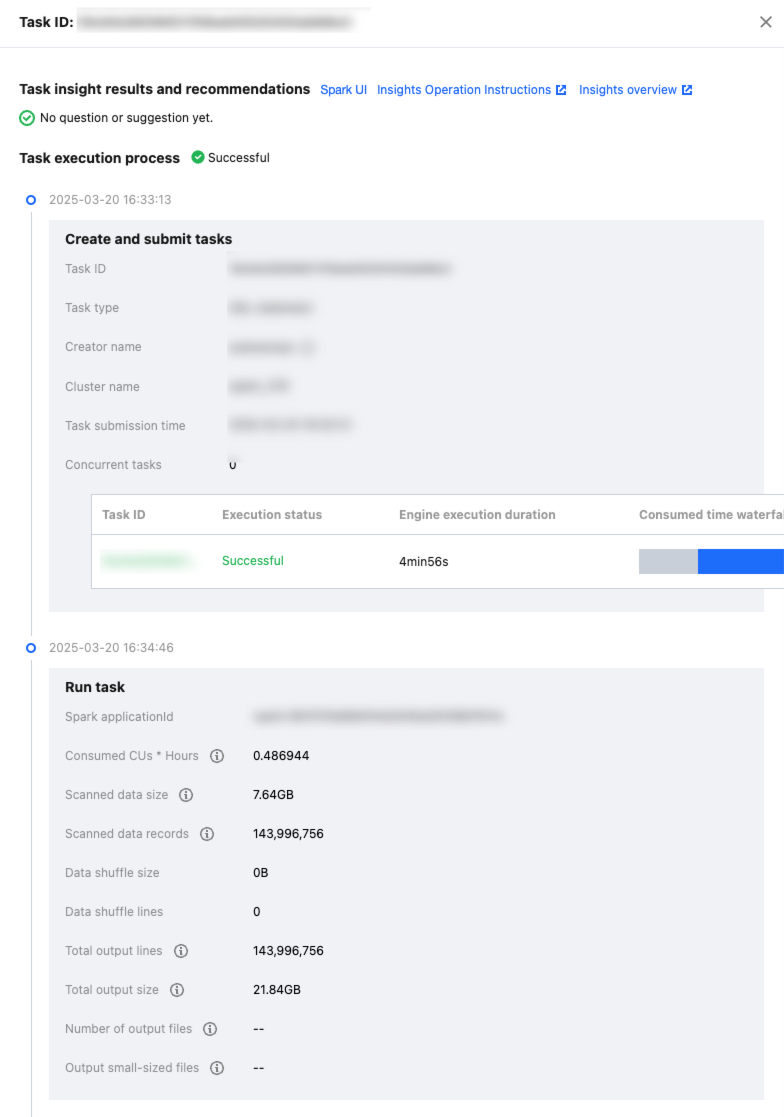The width and height of the screenshot is (784, 1117).
Task: Open the Spark UI link
Action: pyautogui.click(x=343, y=90)
